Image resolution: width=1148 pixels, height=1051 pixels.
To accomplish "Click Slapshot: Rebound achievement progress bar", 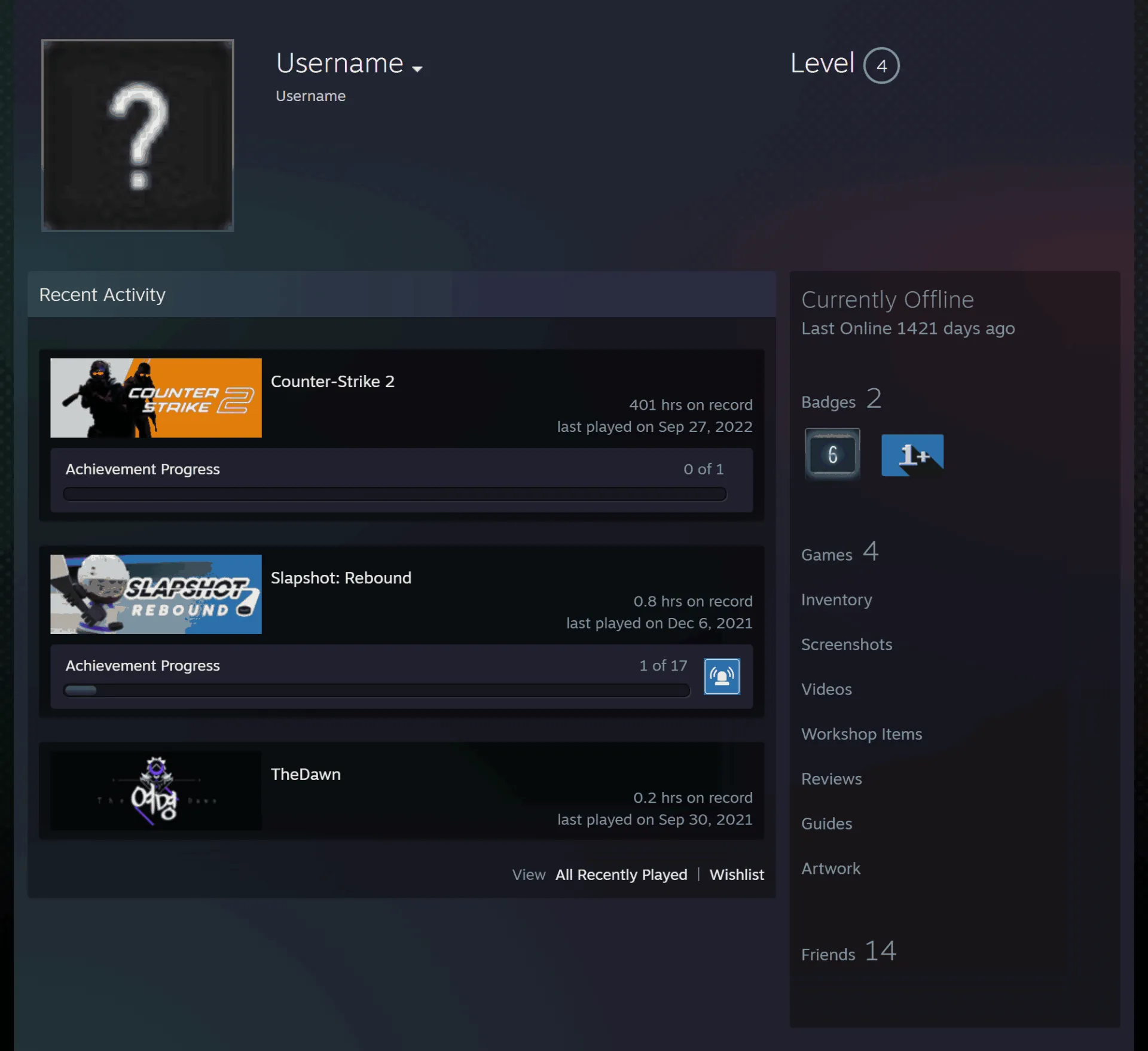I will tap(377, 690).
